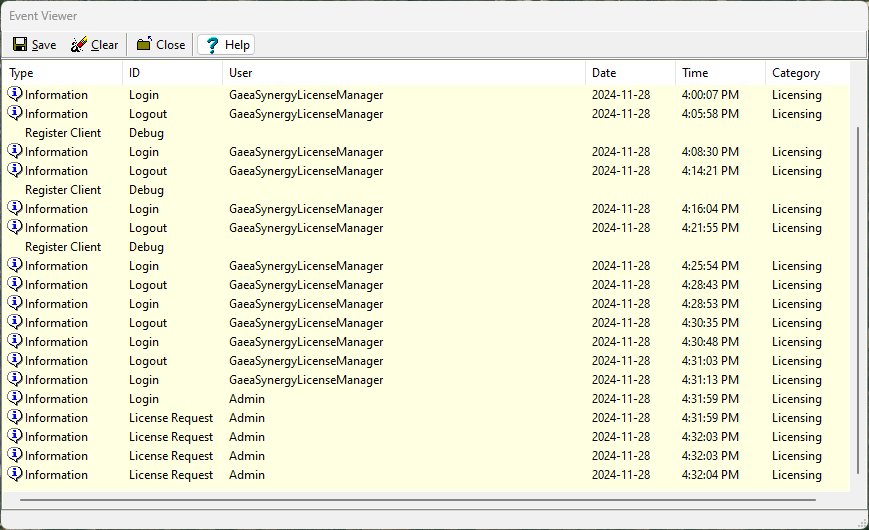Screen dimensions: 869x530
Task: Click the Close folder icon
Action: pos(144,45)
